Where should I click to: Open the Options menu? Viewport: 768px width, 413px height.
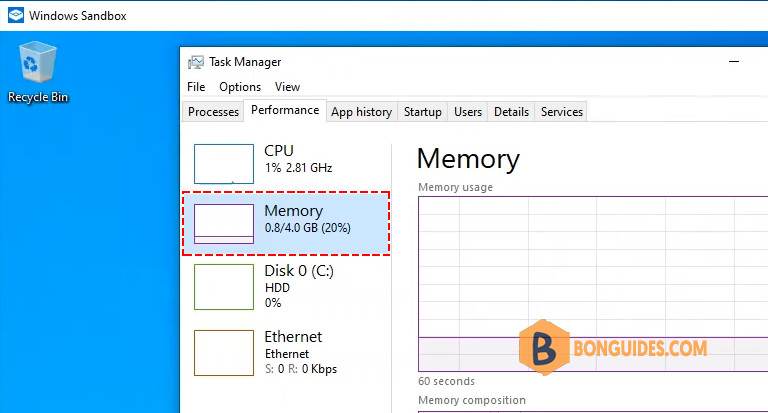(240, 87)
